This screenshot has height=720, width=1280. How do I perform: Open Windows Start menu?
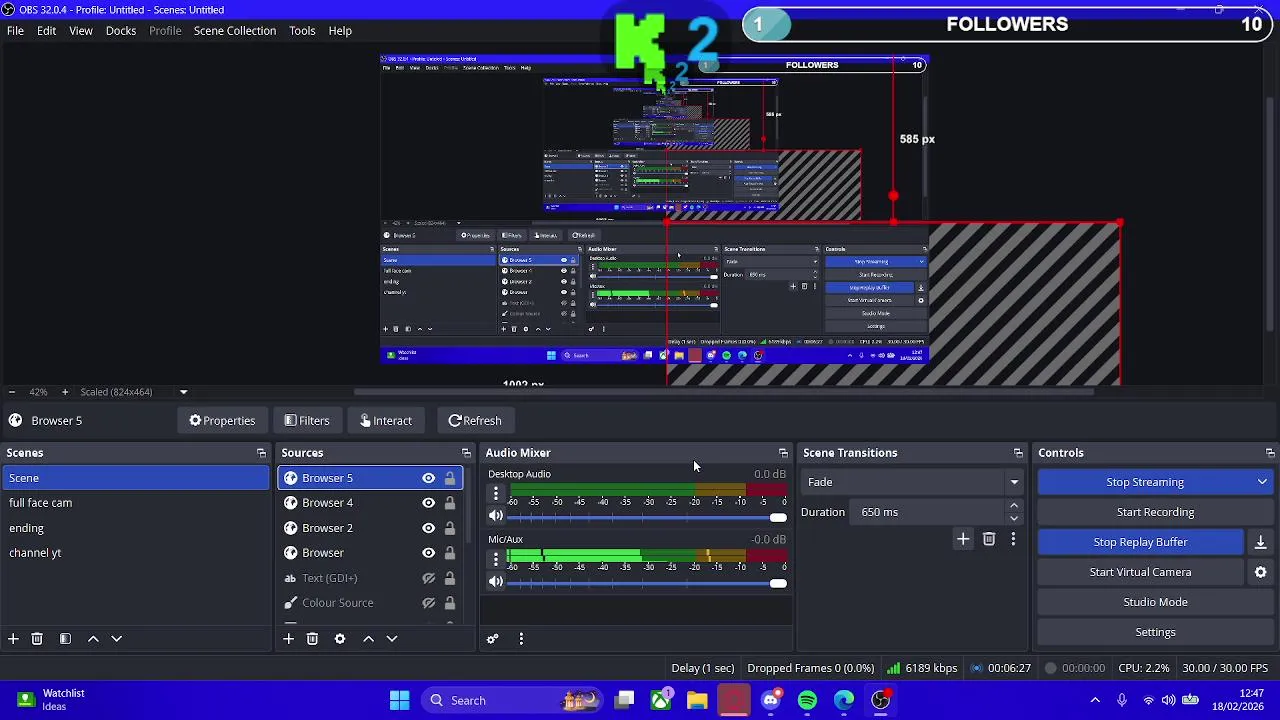click(x=399, y=700)
